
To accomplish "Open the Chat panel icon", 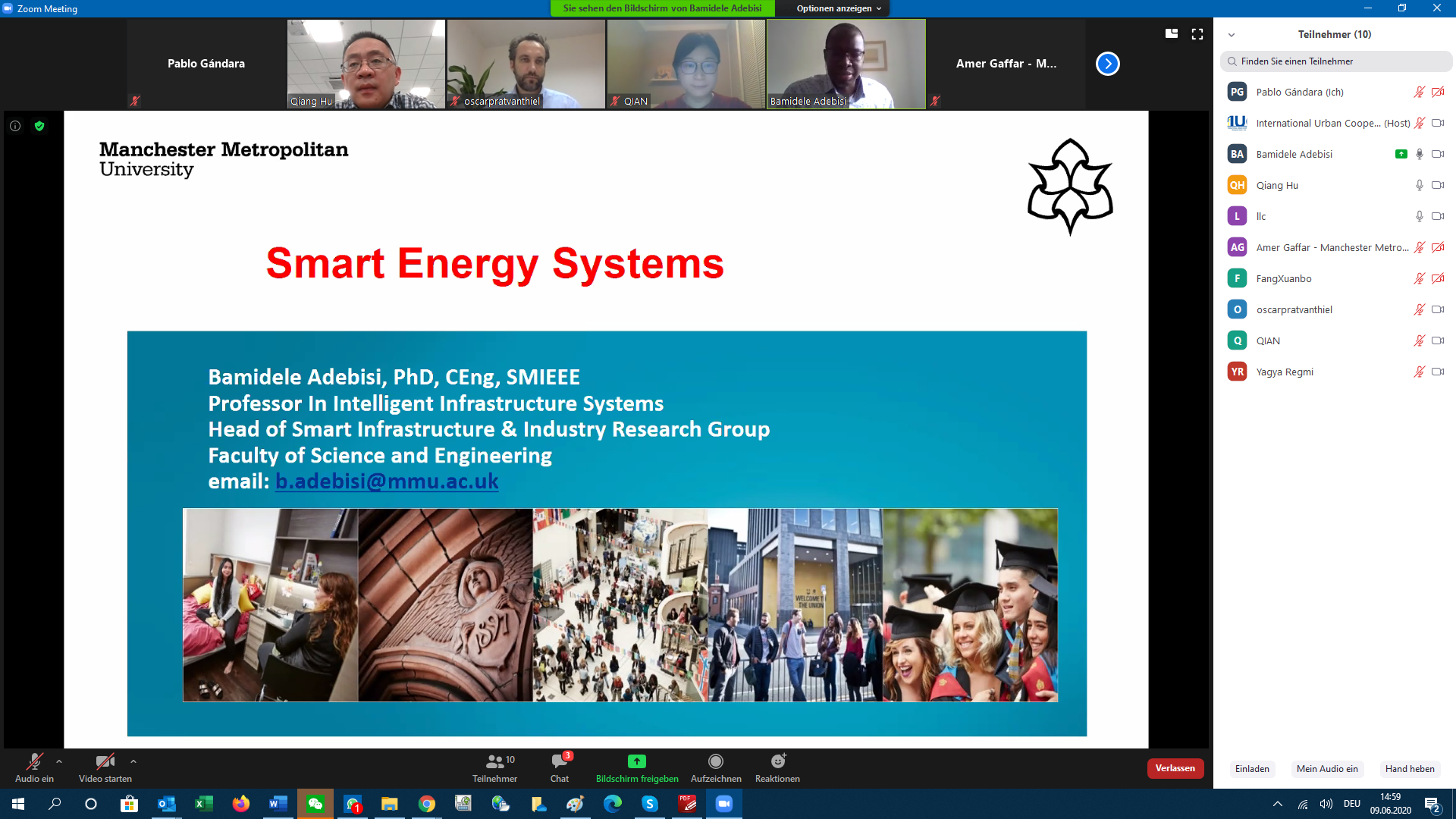I will coord(560,761).
